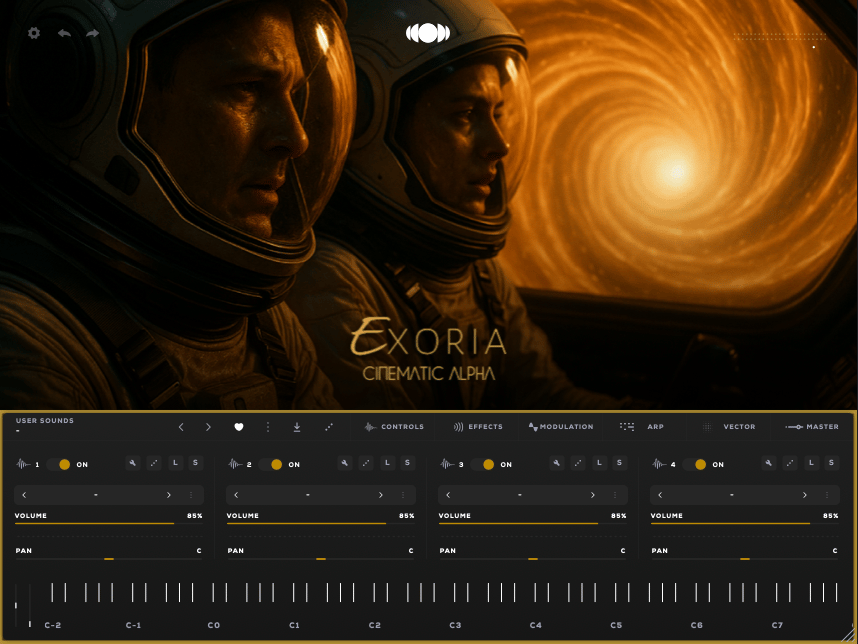Select previous sound for layer 2

(x=236, y=495)
